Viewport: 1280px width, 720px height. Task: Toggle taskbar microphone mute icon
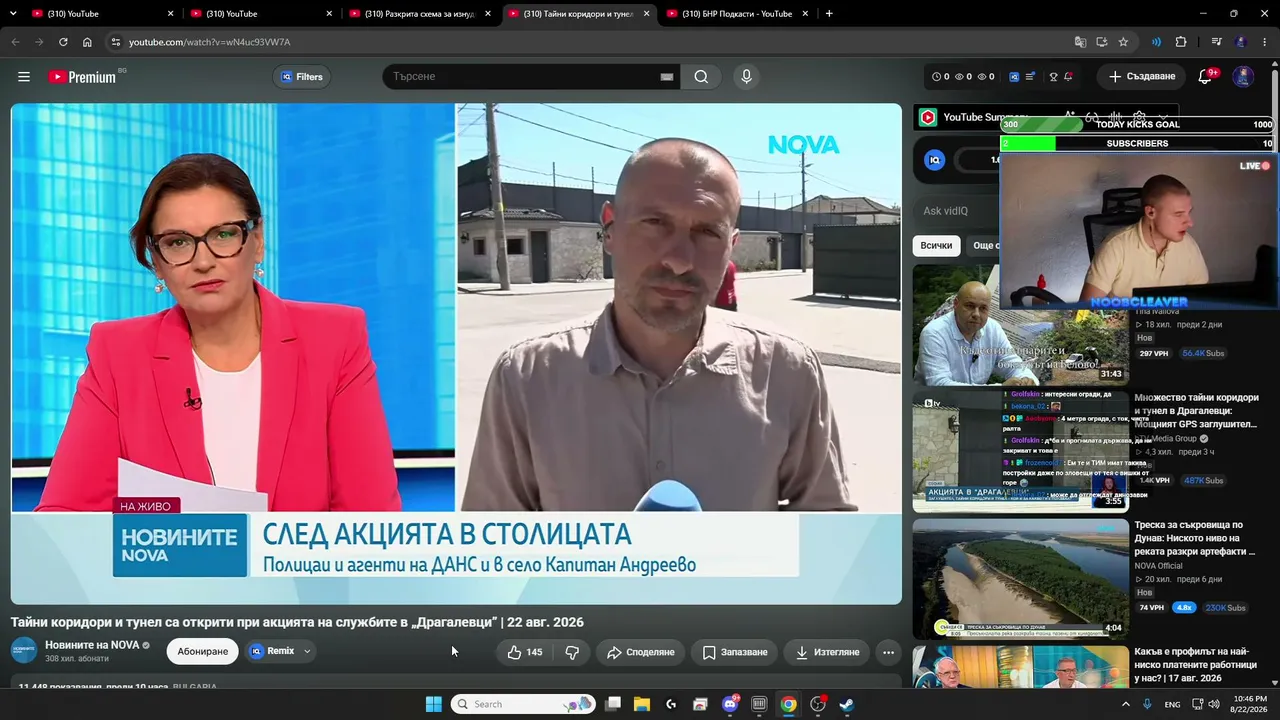click(1147, 704)
